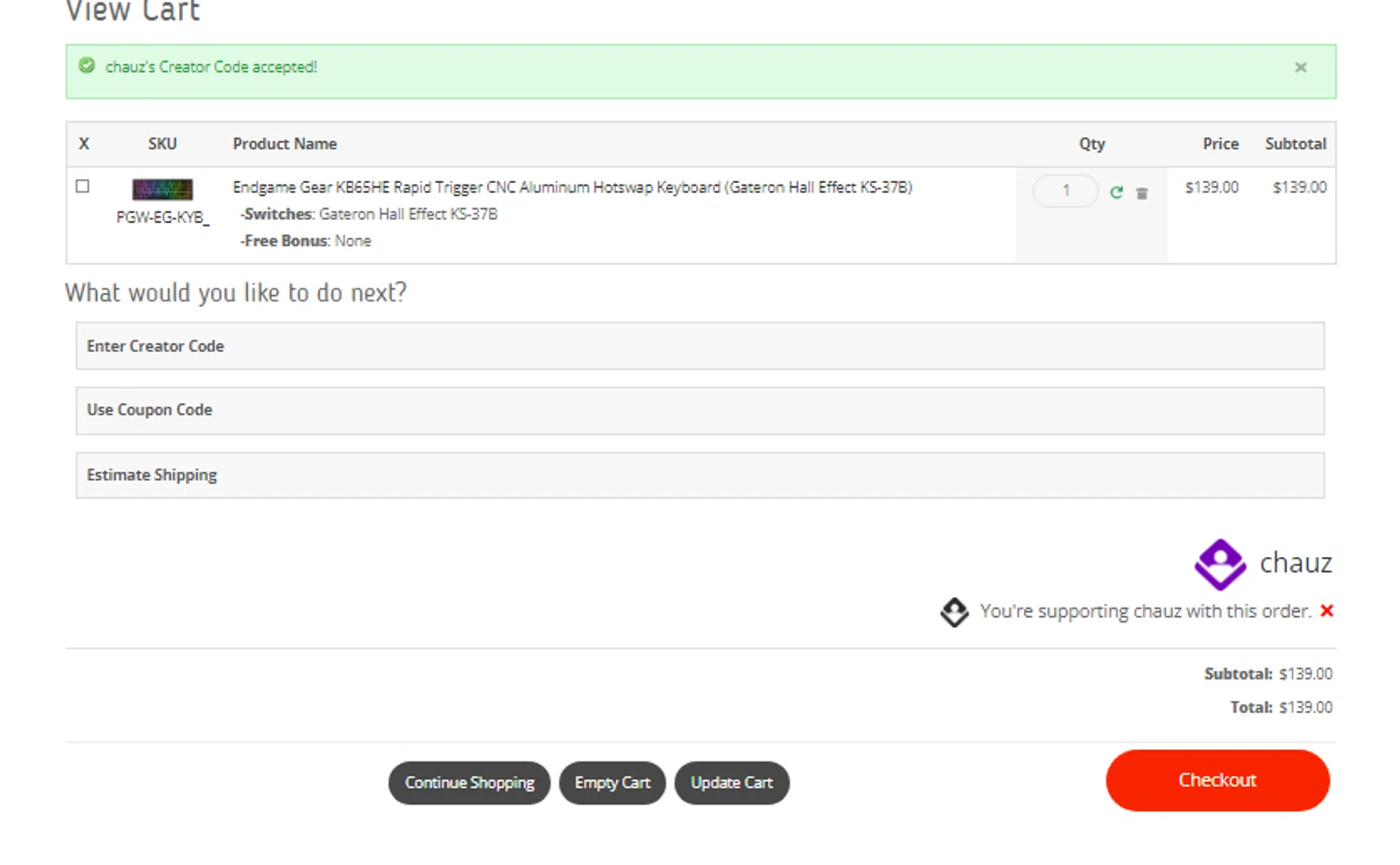This screenshot has width=1400, height=865.
Task: Click the Switches option text line
Action: point(369,215)
